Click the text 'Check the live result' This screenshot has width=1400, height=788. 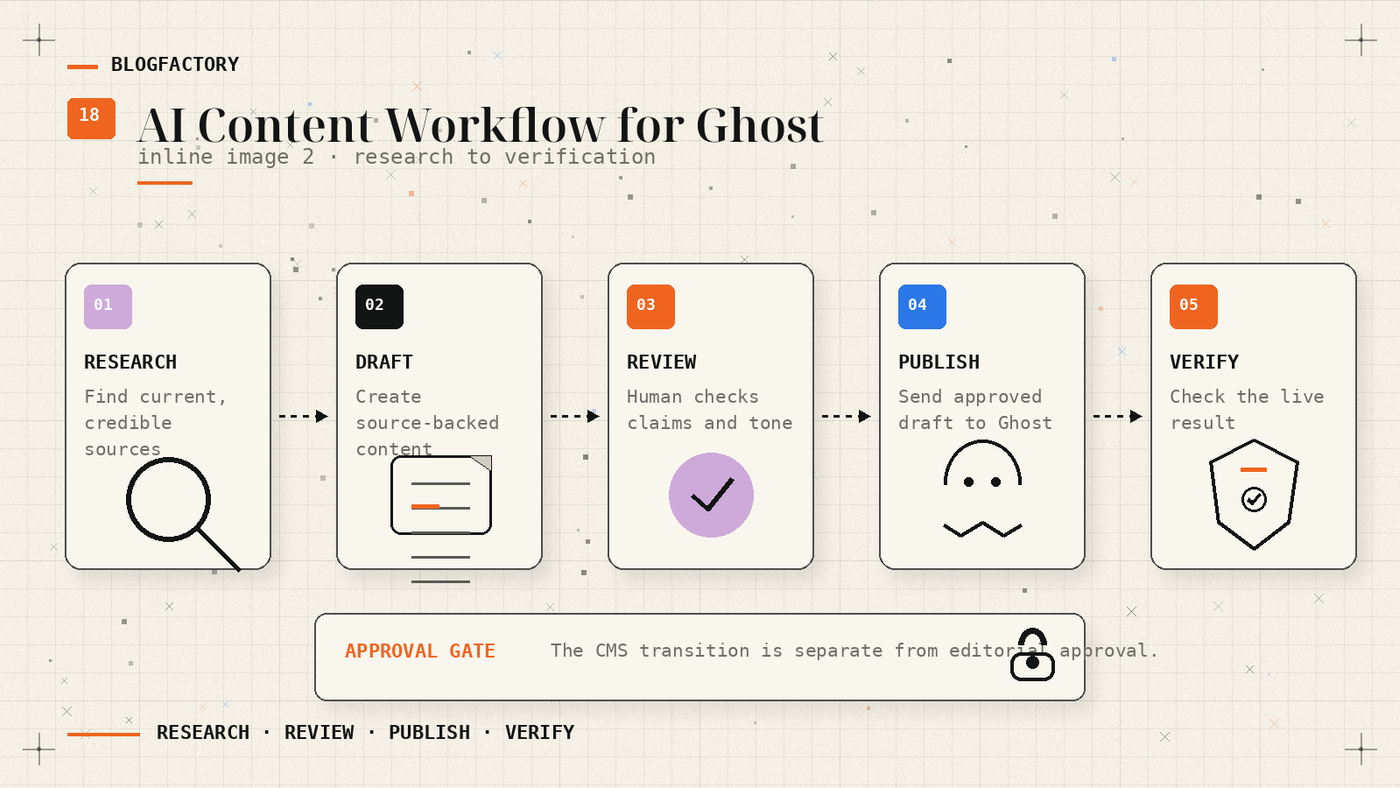click(1247, 410)
